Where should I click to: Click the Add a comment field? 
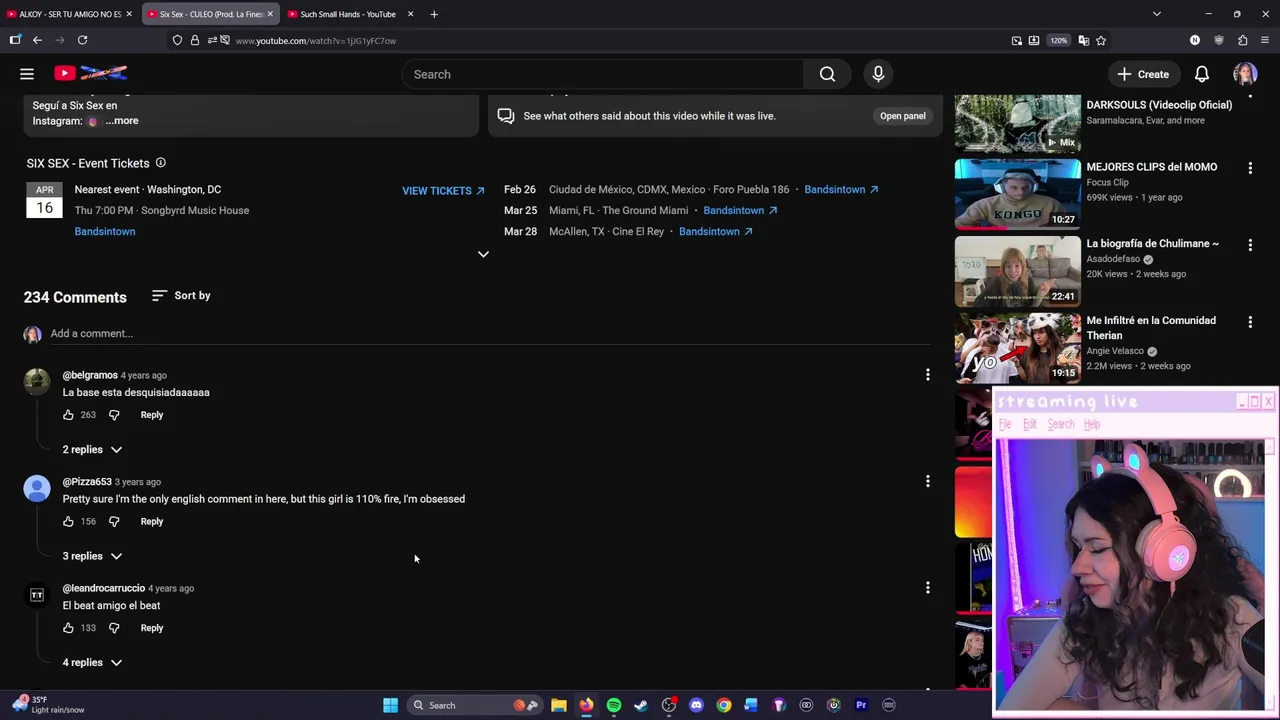[490, 334]
